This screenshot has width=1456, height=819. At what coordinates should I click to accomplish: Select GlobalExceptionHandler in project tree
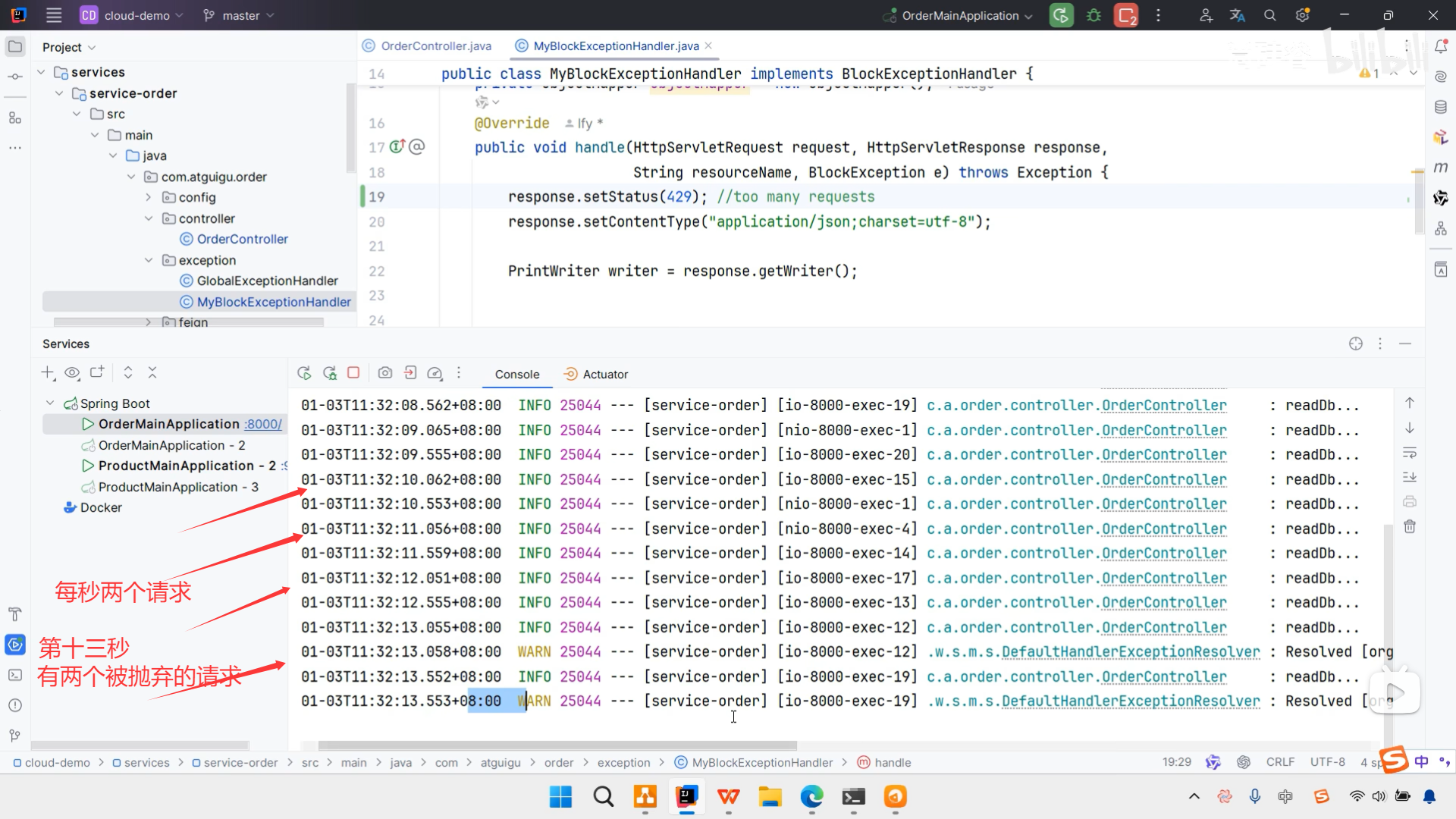[x=267, y=281]
